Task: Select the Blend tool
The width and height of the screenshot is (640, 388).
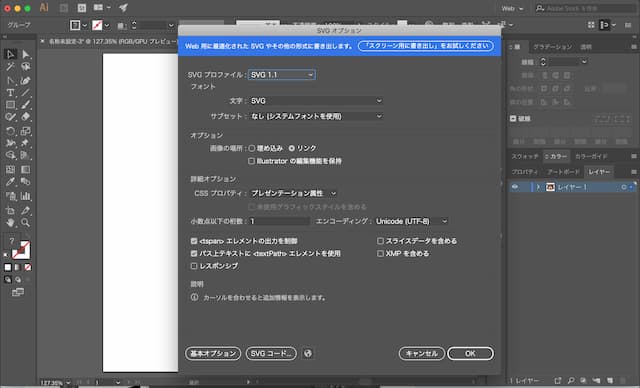Action: (x=26, y=182)
